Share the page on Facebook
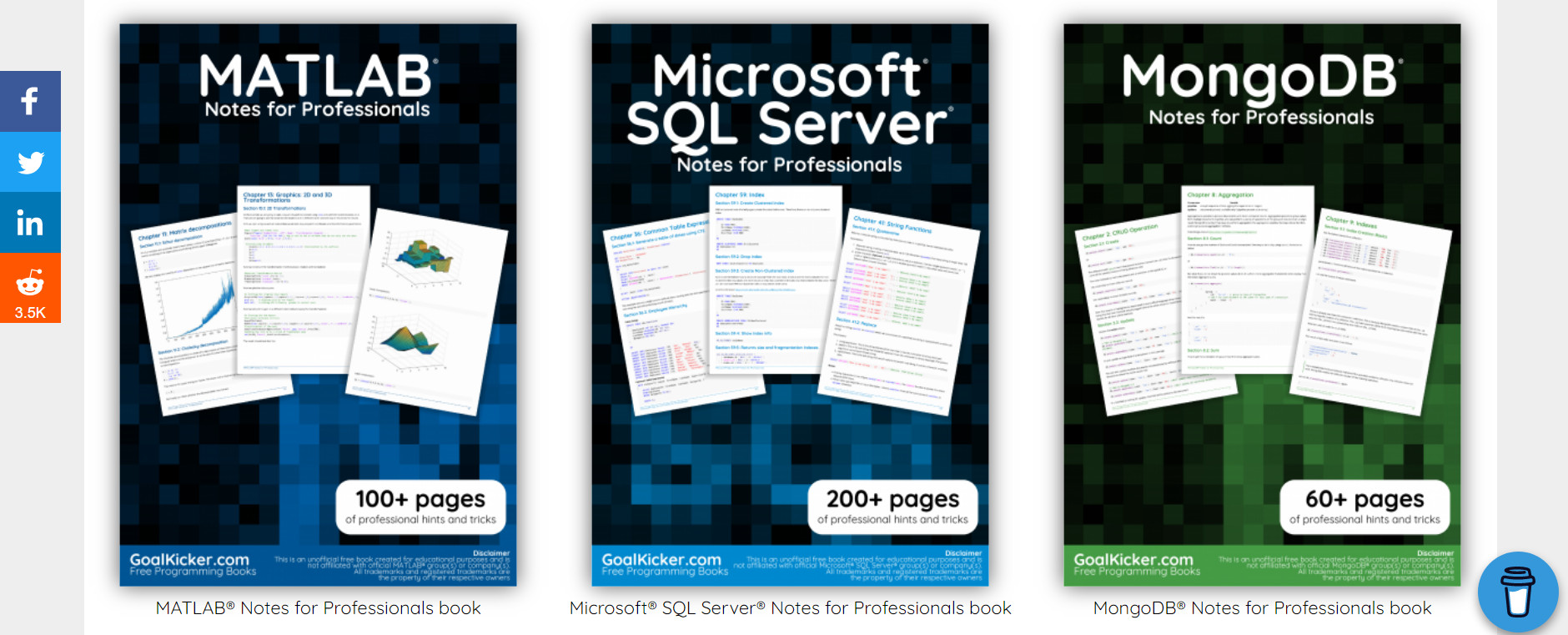Screen dimensions: 1568x635 point(30,101)
